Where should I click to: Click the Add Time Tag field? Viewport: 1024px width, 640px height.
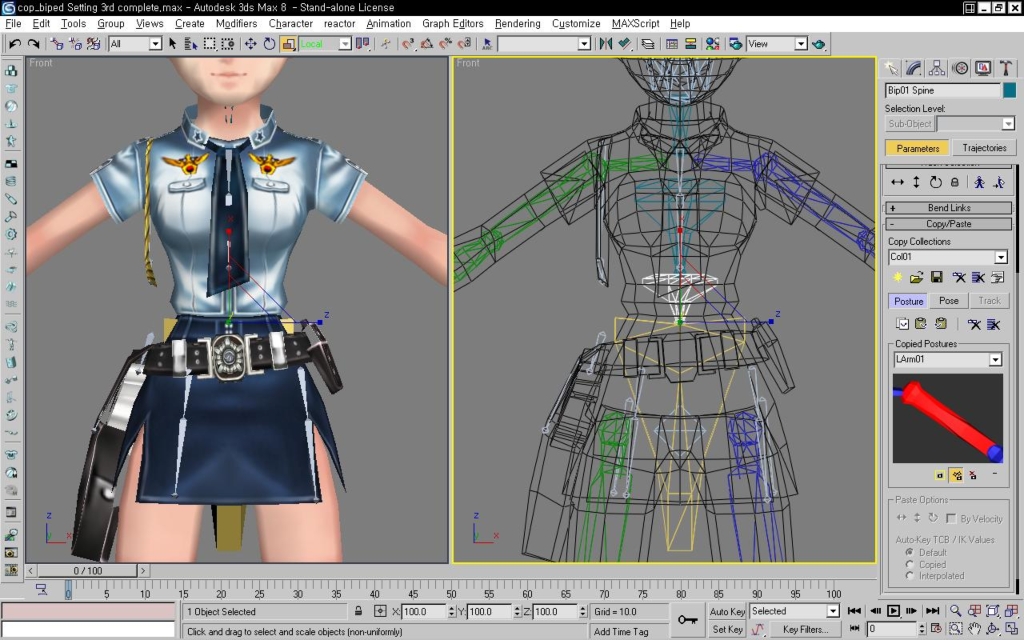630,632
